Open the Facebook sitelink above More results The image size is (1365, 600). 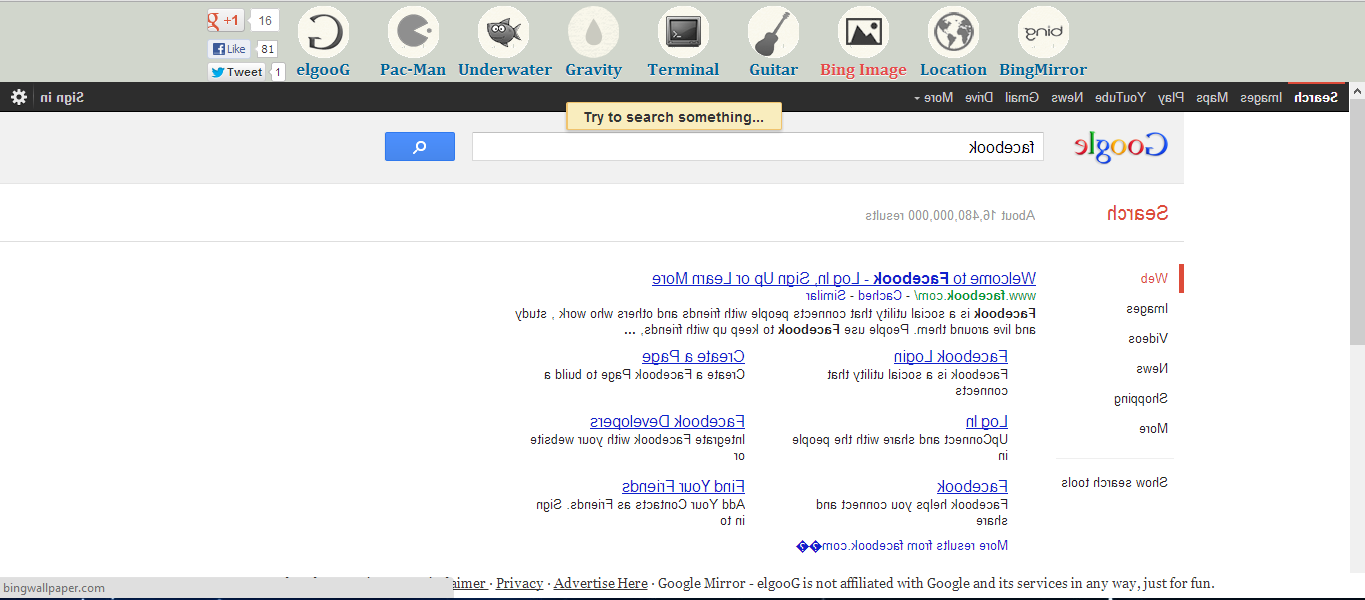tap(972, 486)
